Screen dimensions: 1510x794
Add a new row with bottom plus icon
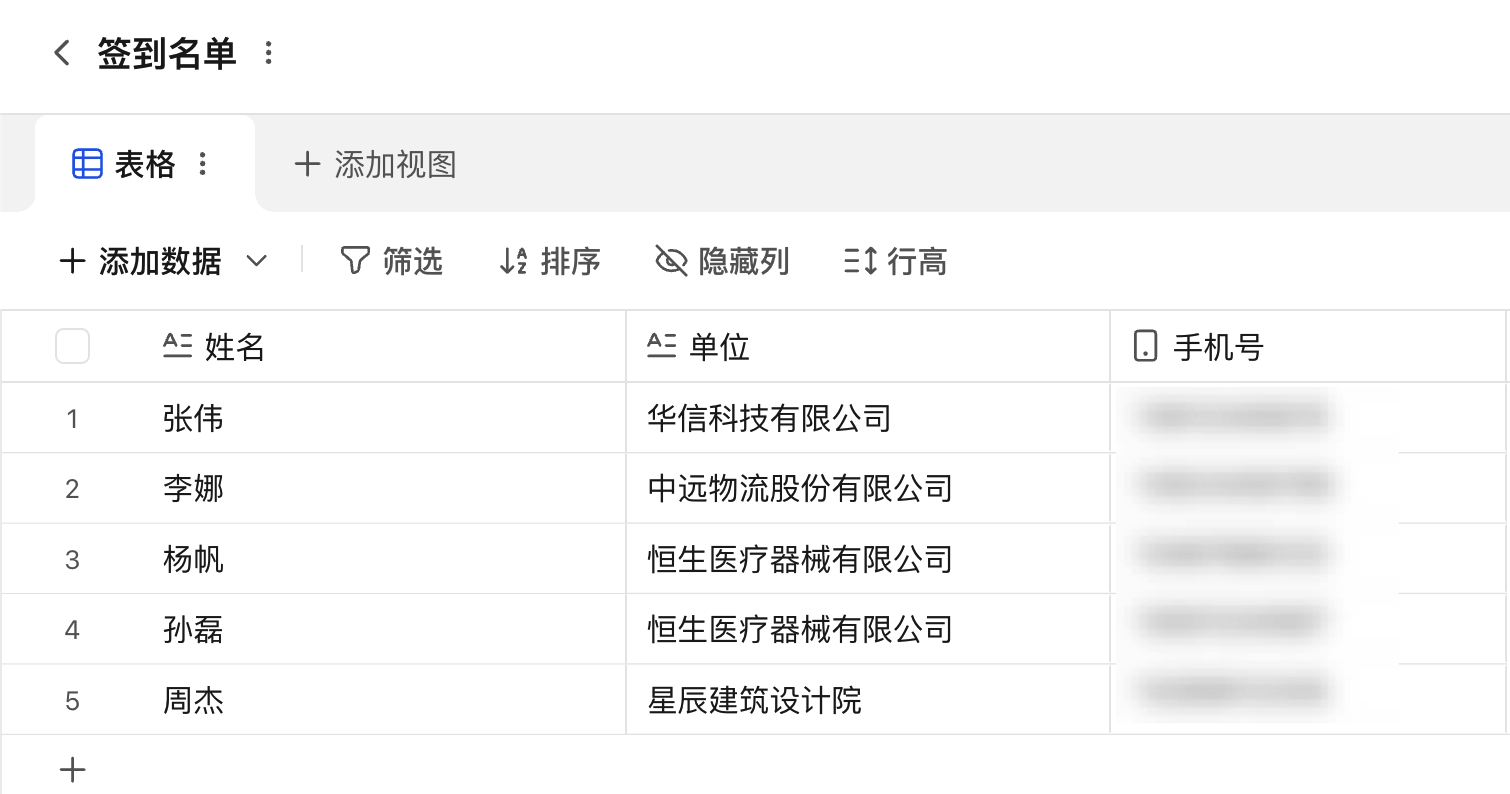tap(73, 769)
